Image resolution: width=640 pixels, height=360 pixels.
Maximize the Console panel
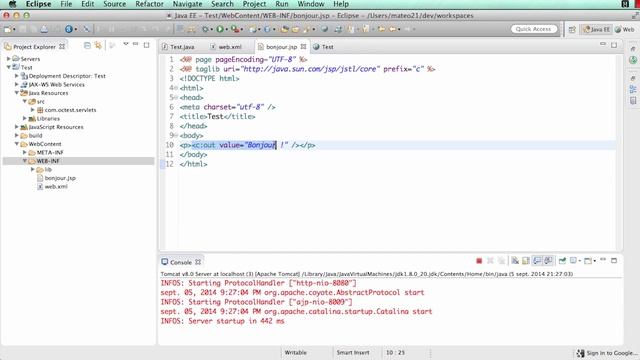tap(614, 260)
